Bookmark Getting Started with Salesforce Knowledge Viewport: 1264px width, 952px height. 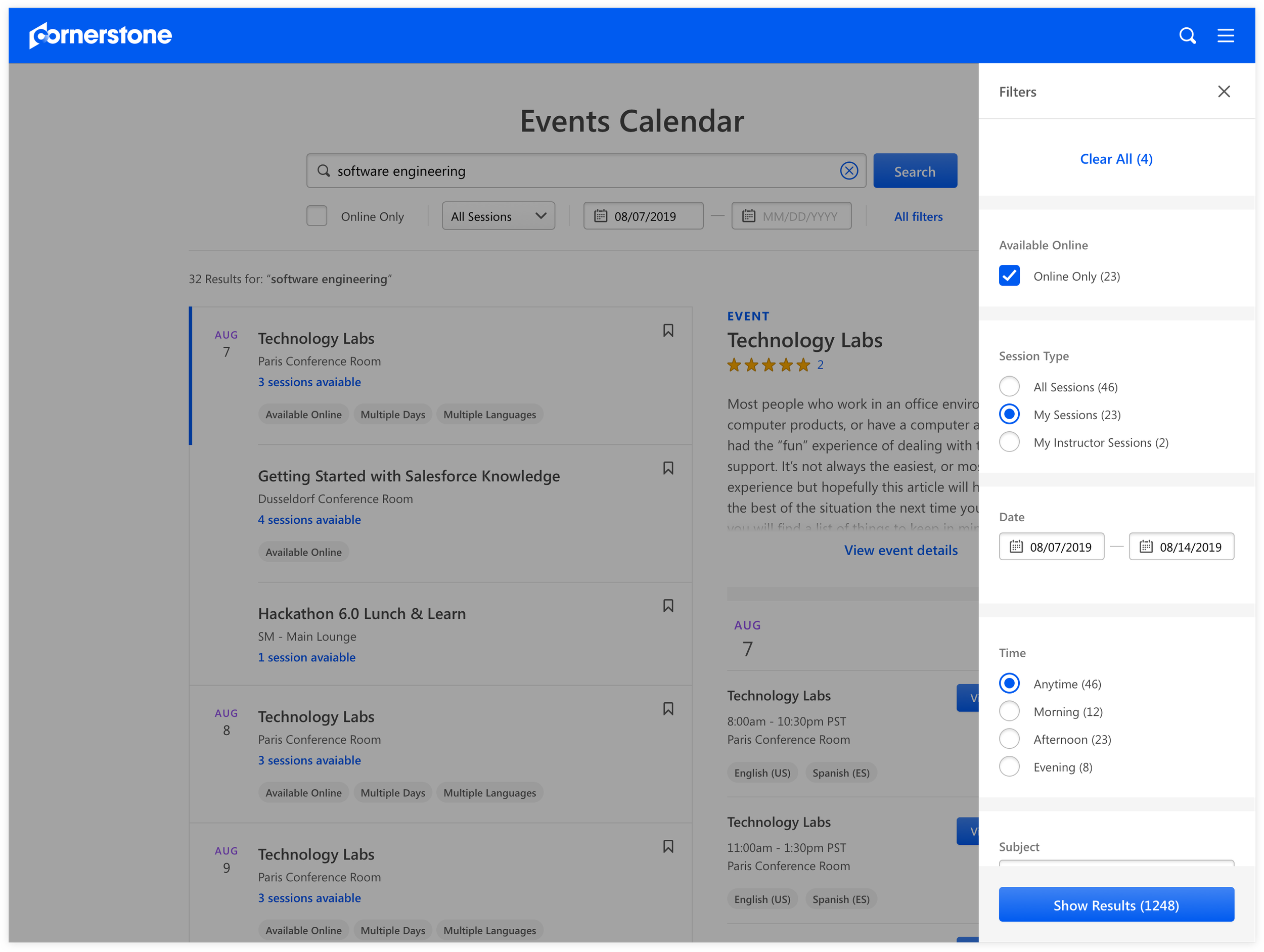[x=667, y=468]
